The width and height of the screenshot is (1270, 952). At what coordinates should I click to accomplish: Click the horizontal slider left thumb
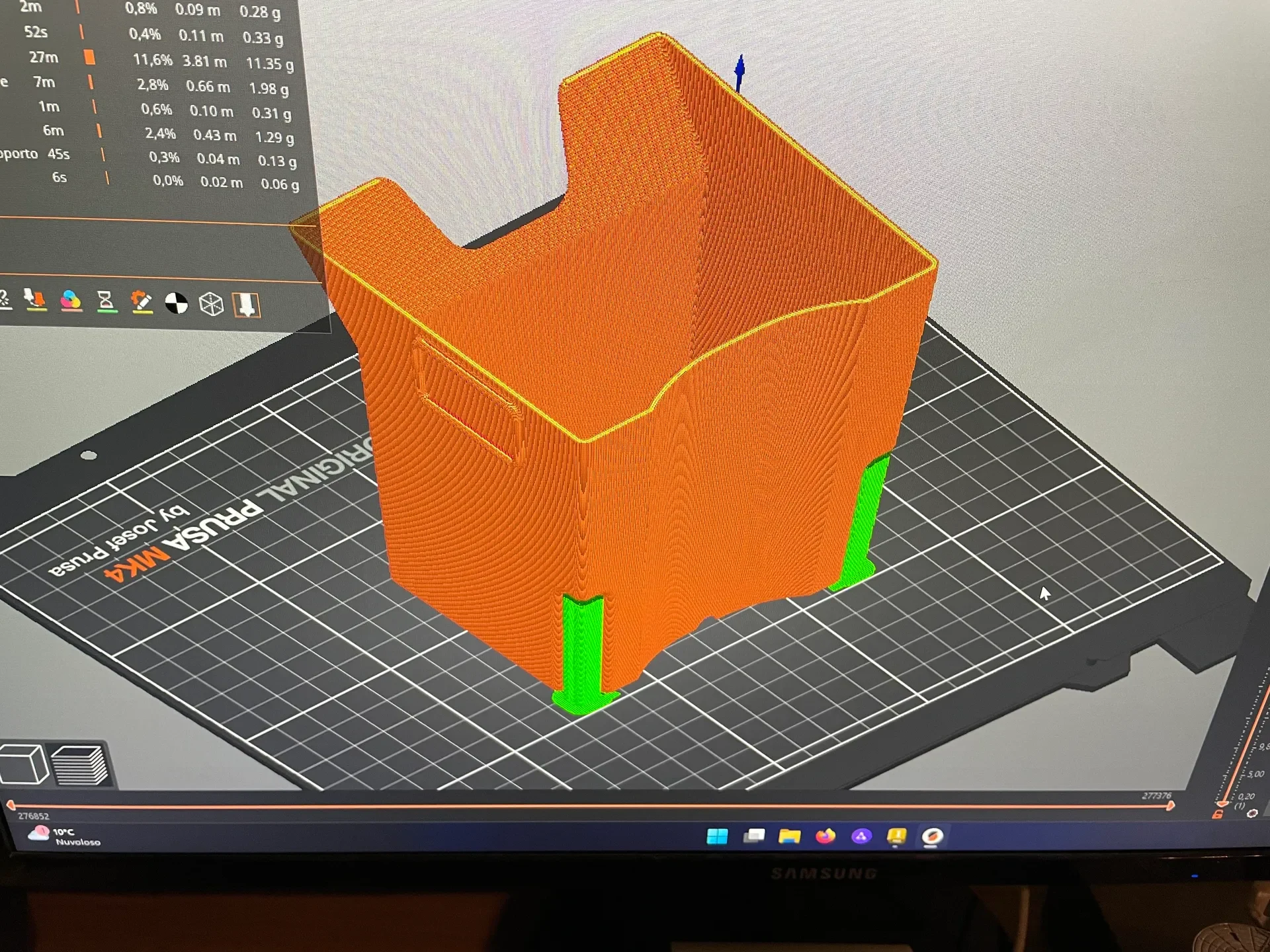(x=11, y=805)
